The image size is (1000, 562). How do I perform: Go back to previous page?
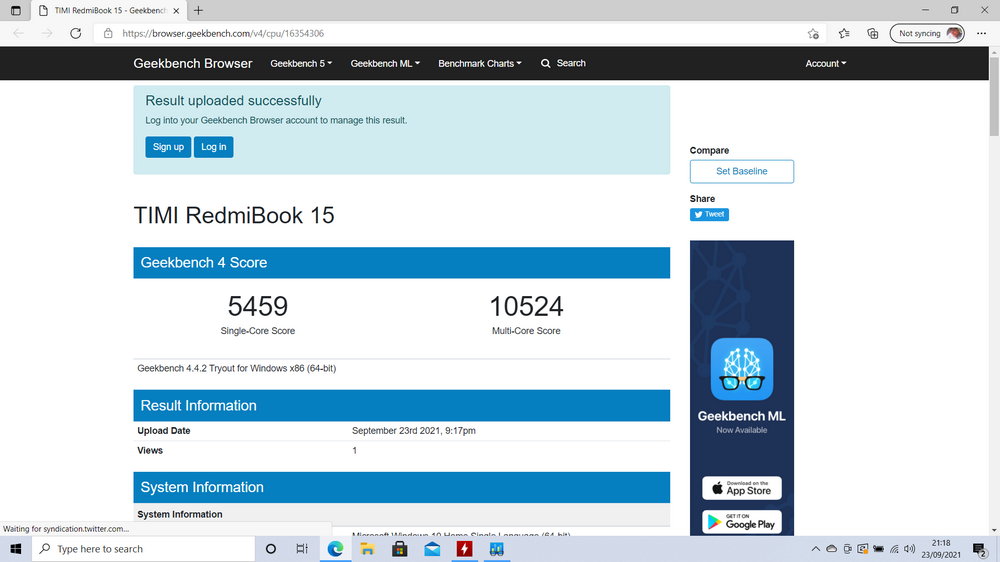coord(18,33)
